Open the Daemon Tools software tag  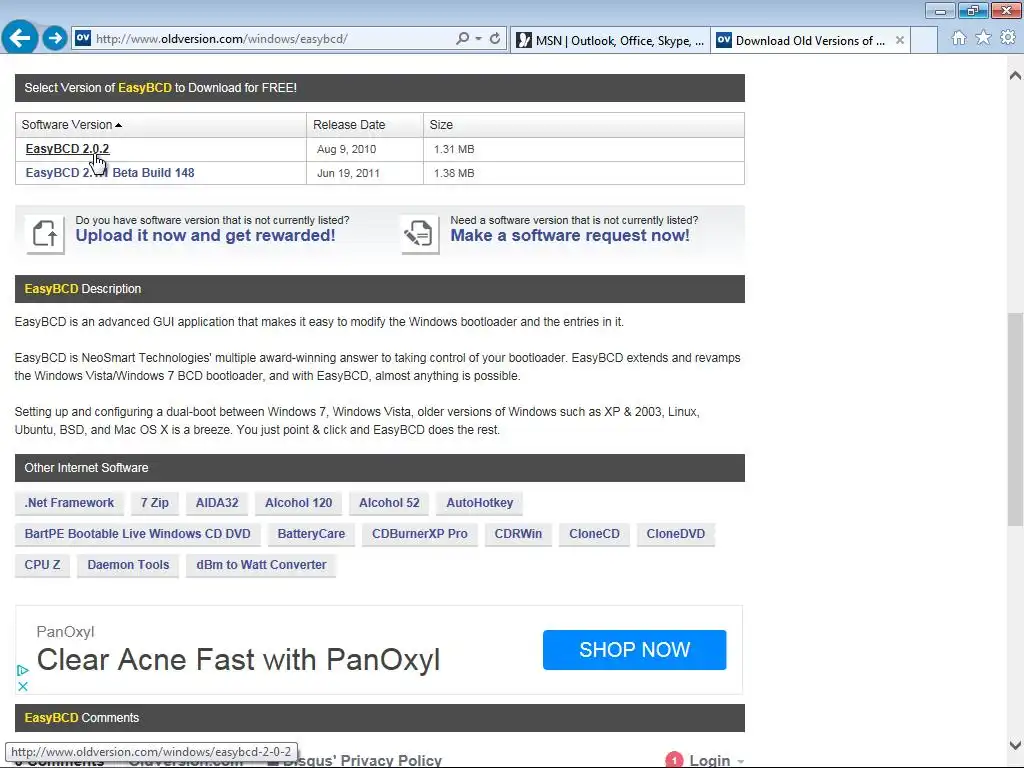[x=128, y=565]
